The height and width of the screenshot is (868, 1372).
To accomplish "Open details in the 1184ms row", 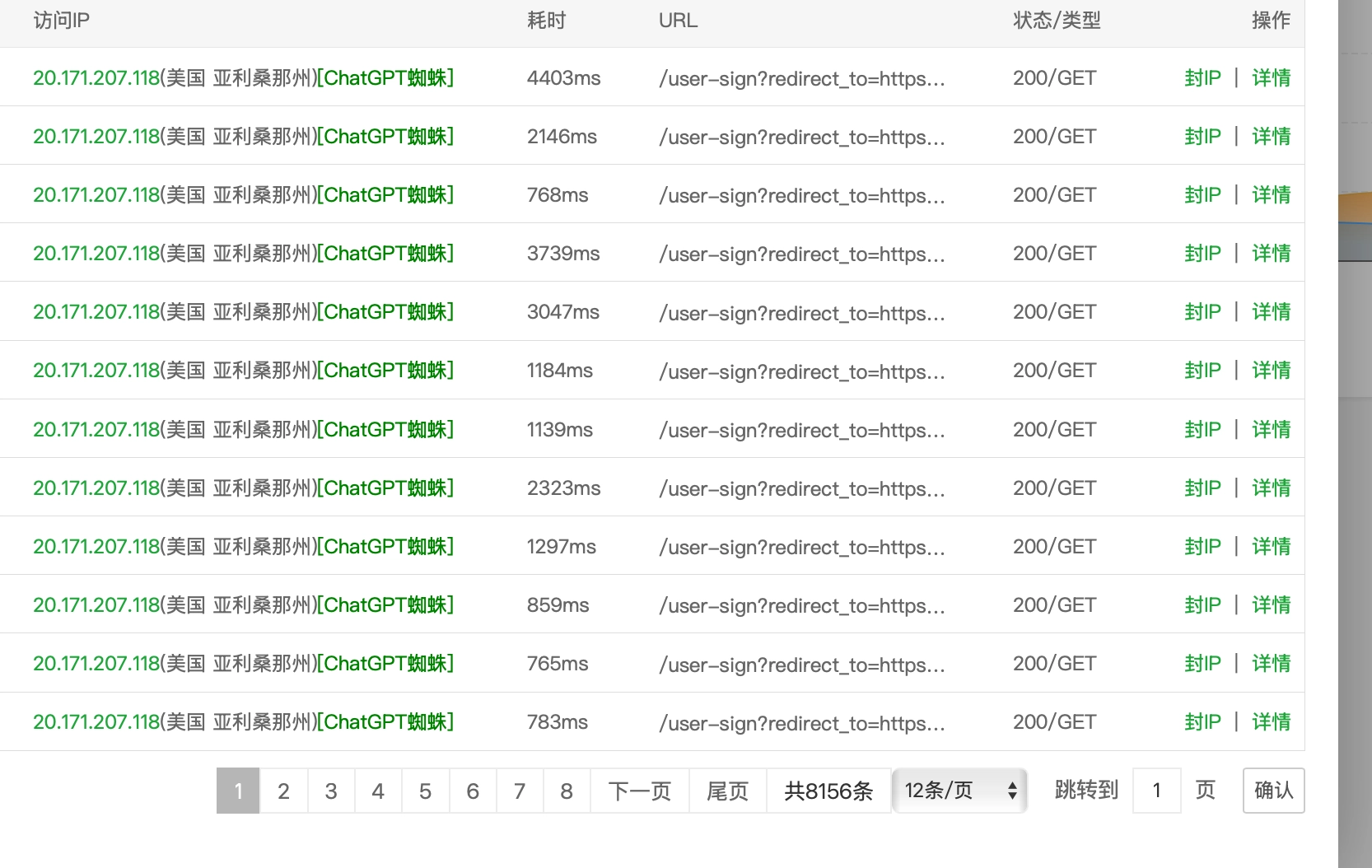I will (x=1271, y=370).
